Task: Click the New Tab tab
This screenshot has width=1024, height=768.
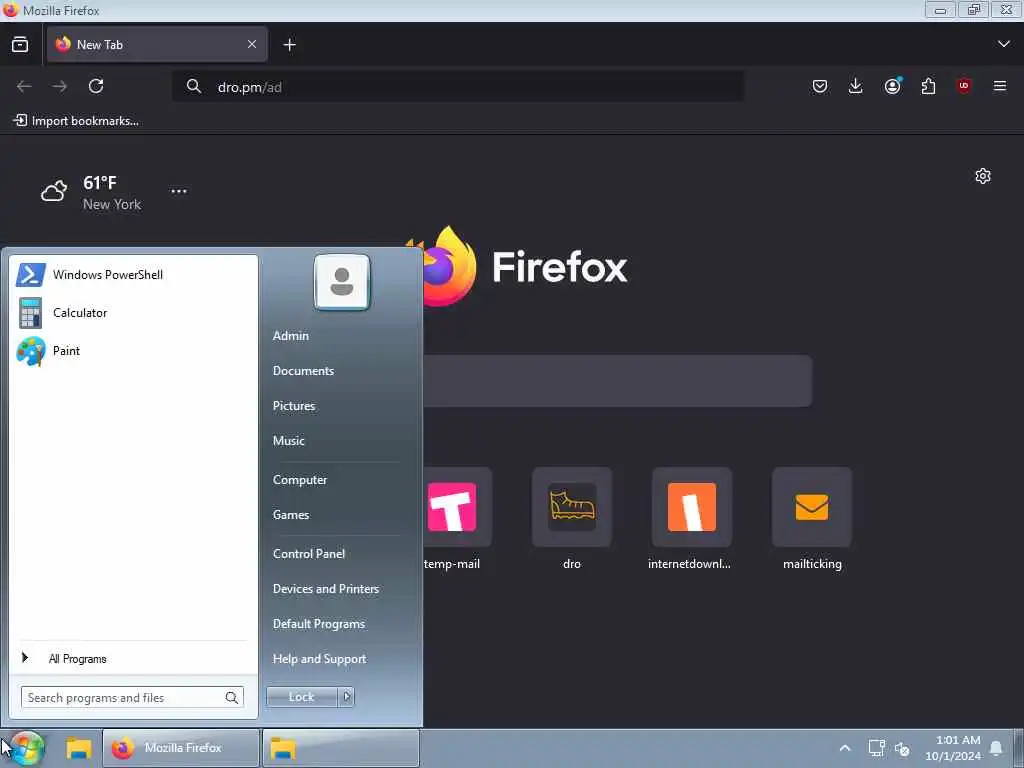Action: (157, 44)
